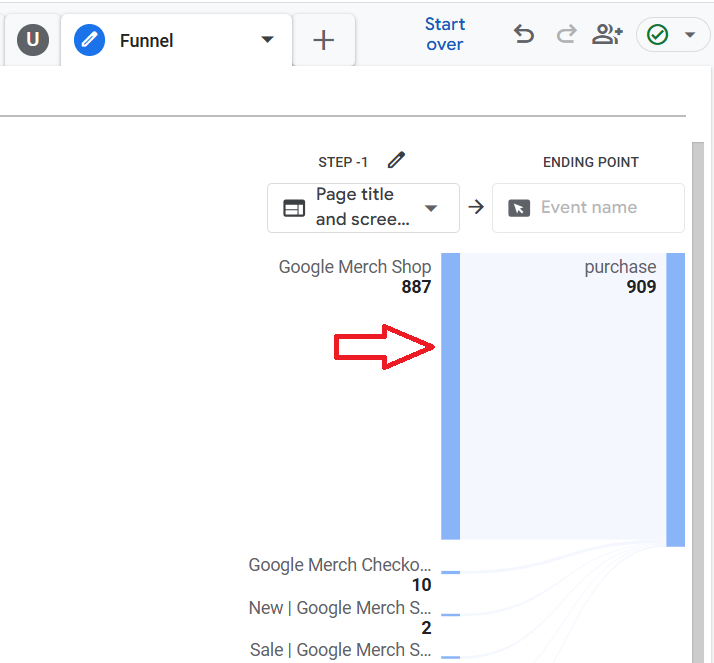Undo the last change
This screenshot has width=714, height=663.
524,34
